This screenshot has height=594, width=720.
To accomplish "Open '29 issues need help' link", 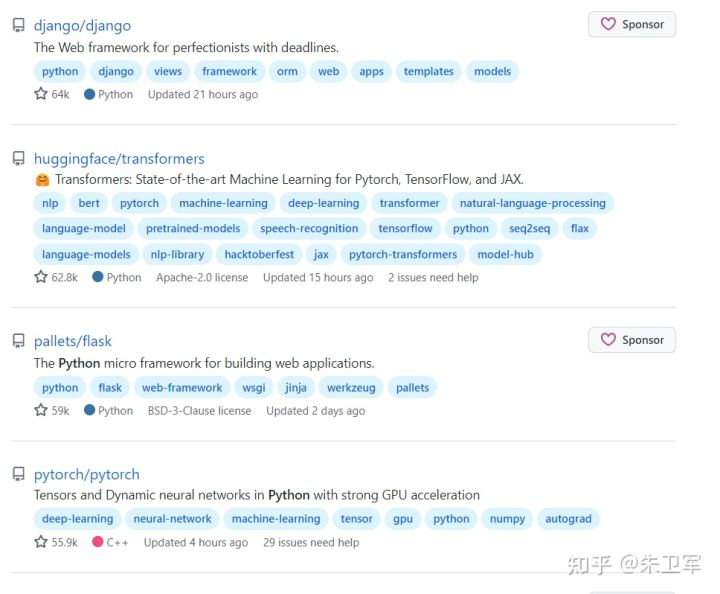I will (311, 542).
